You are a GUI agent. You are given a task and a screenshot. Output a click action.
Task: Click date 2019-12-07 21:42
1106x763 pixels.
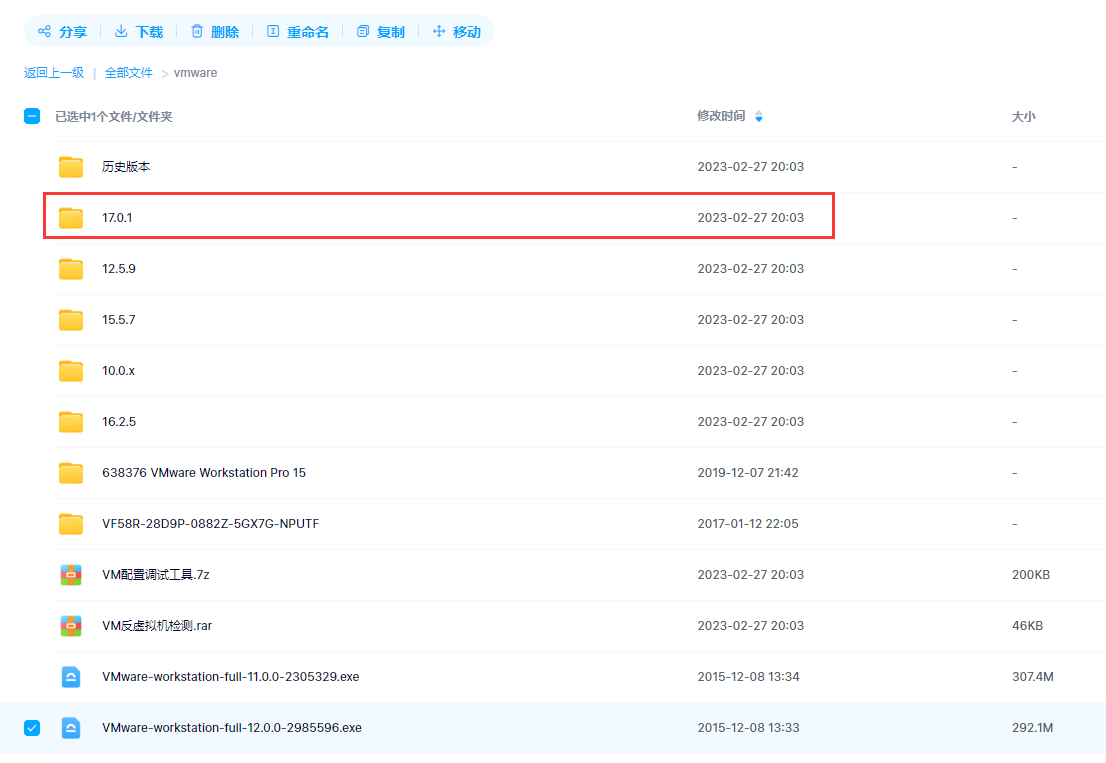748,472
